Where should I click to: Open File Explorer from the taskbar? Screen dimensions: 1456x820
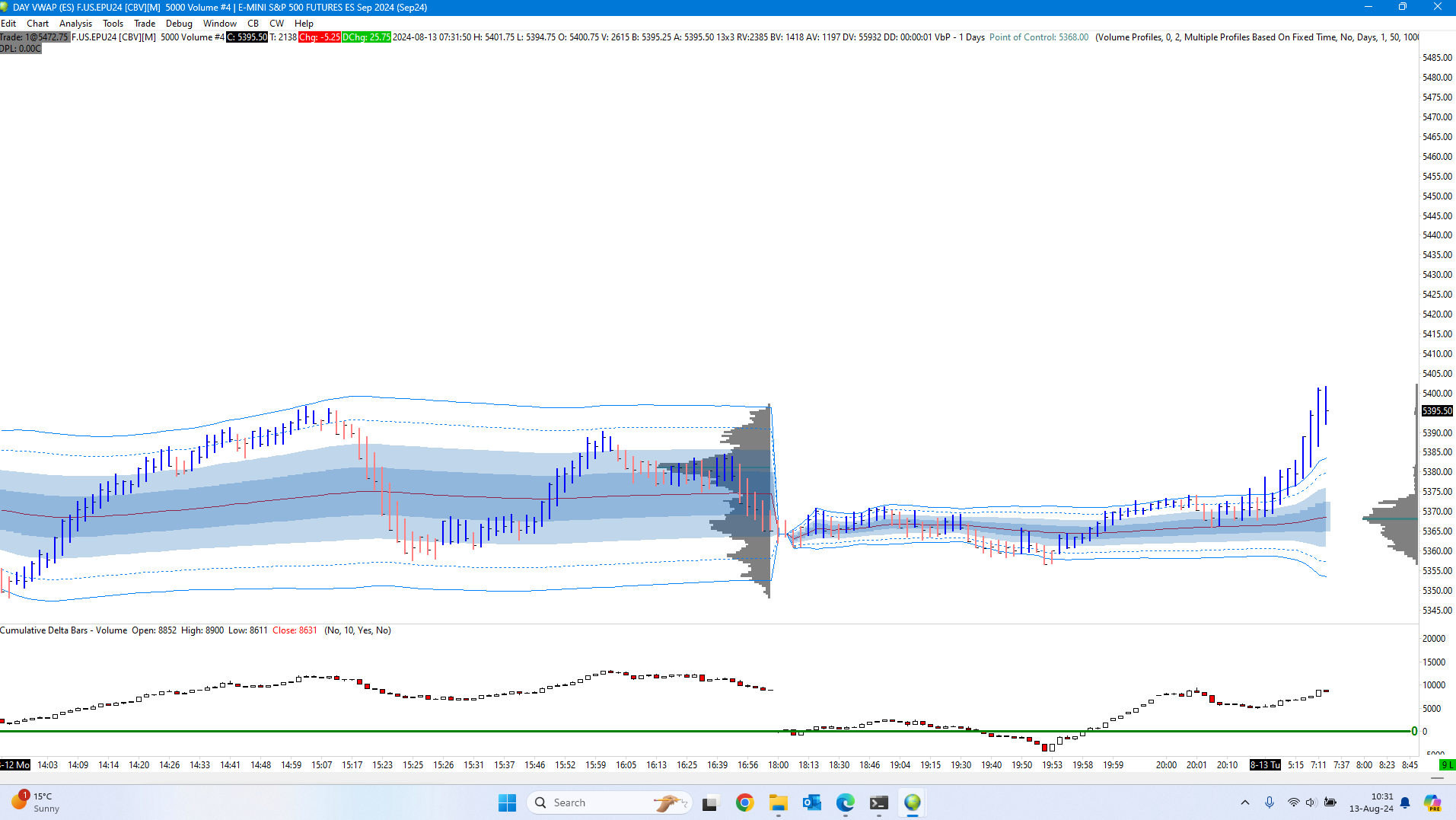(x=778, y=802)
